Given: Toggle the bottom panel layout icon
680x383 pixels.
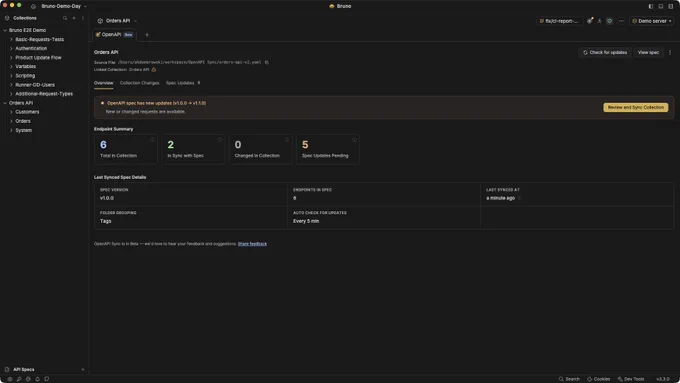Looking at the screenshot, I should click(x=660, y=7).
